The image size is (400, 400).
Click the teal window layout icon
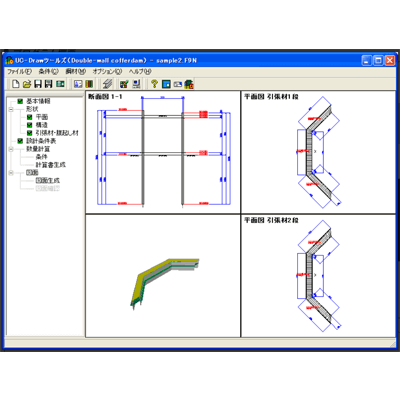(x=166, y=84)
